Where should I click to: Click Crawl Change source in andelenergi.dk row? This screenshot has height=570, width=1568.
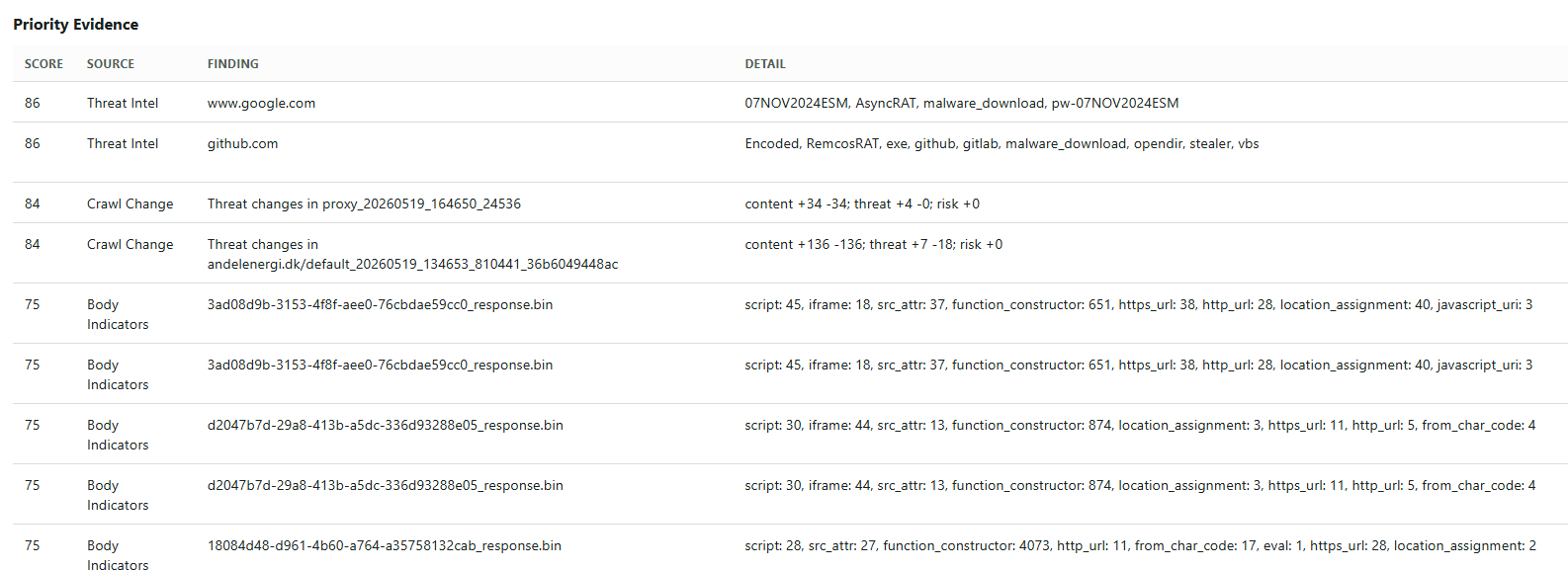pos(131,244)
